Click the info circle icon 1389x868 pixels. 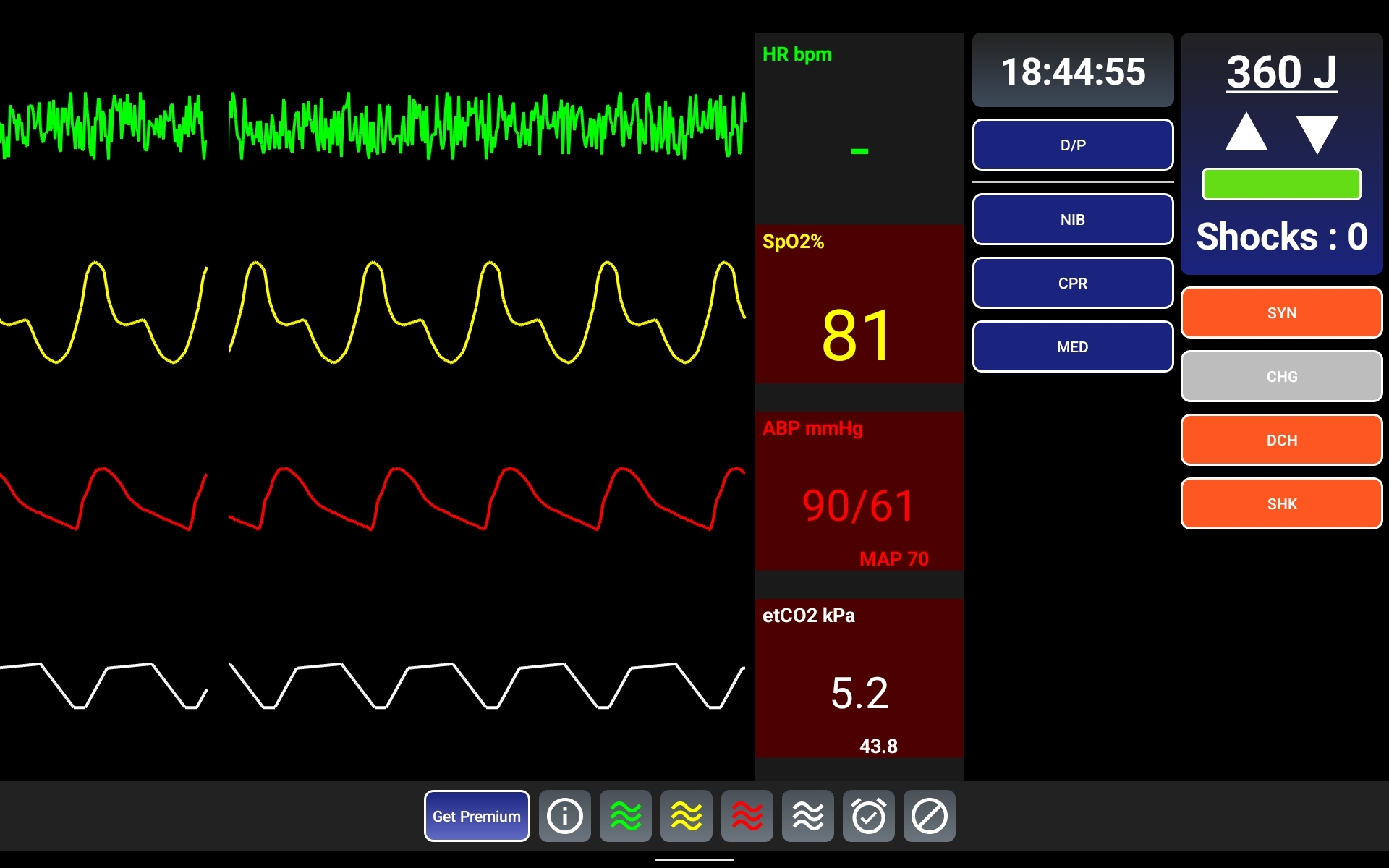click(564, 816)
